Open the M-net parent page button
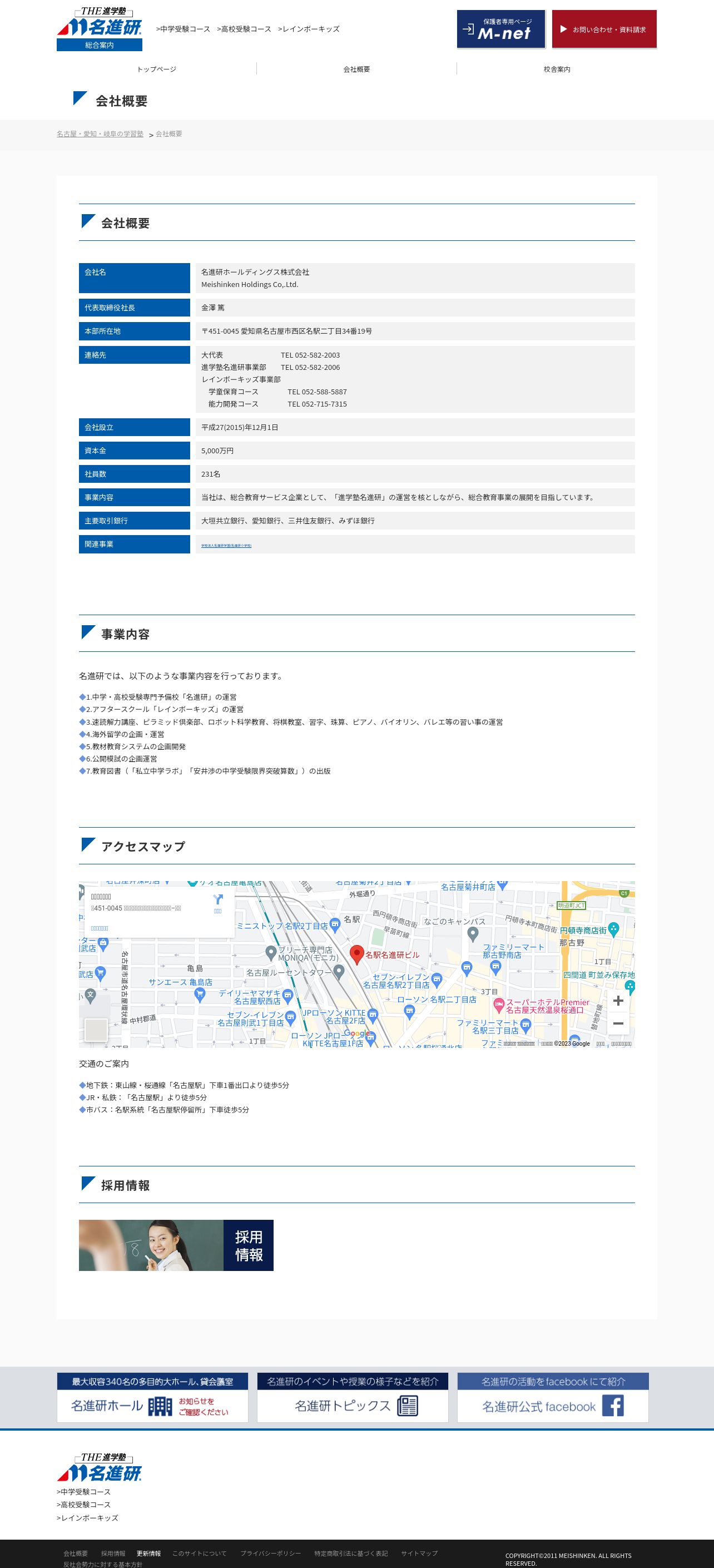 [x=501, y=28]
